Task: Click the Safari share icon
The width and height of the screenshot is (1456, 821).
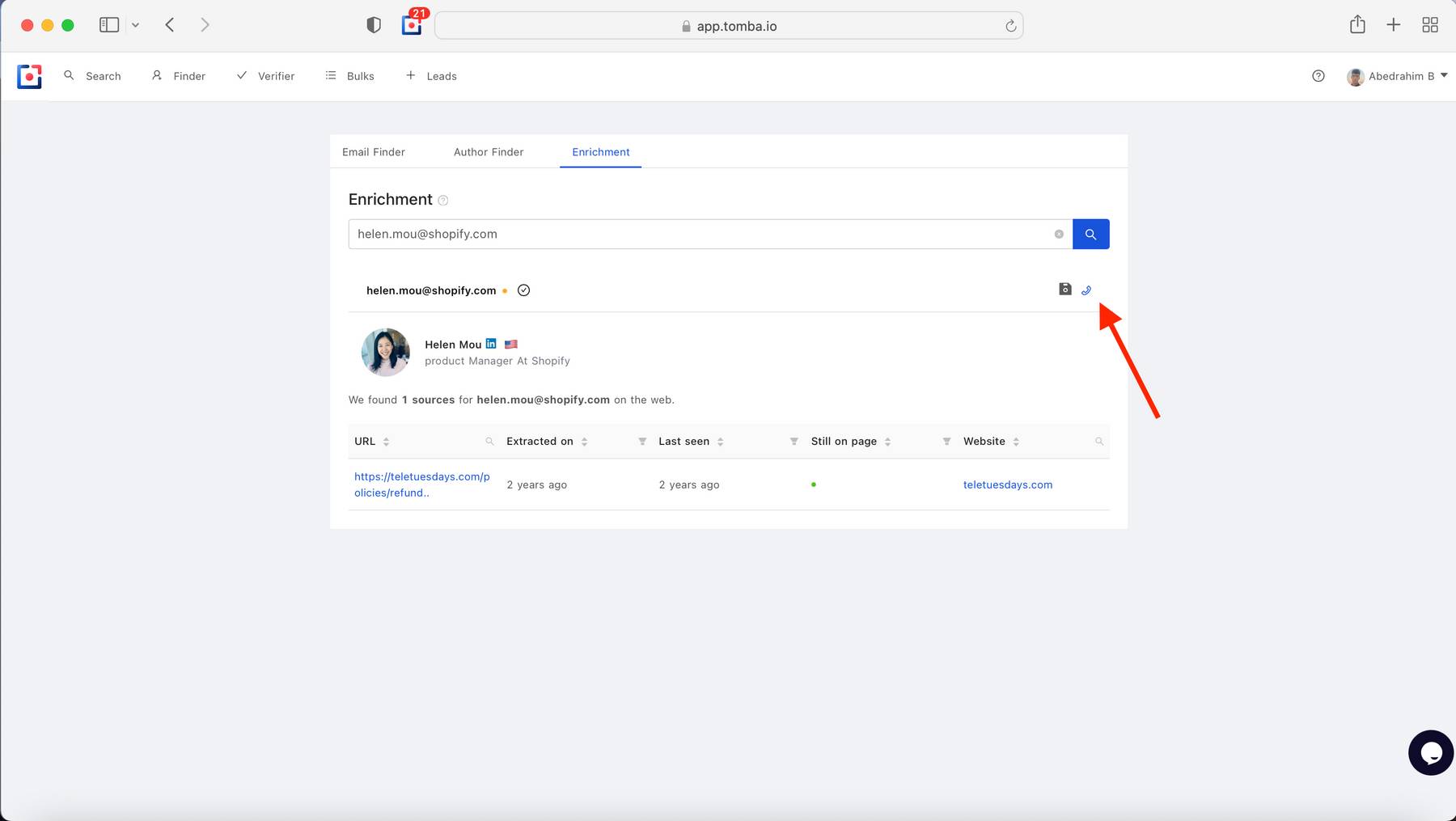Action: click(1357, 24)
